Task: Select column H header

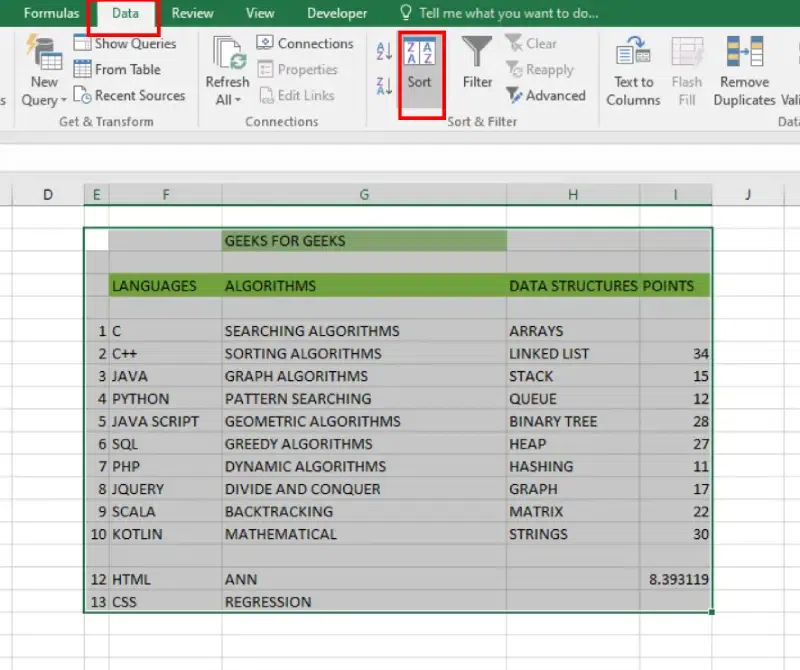Action: (573, 194)
